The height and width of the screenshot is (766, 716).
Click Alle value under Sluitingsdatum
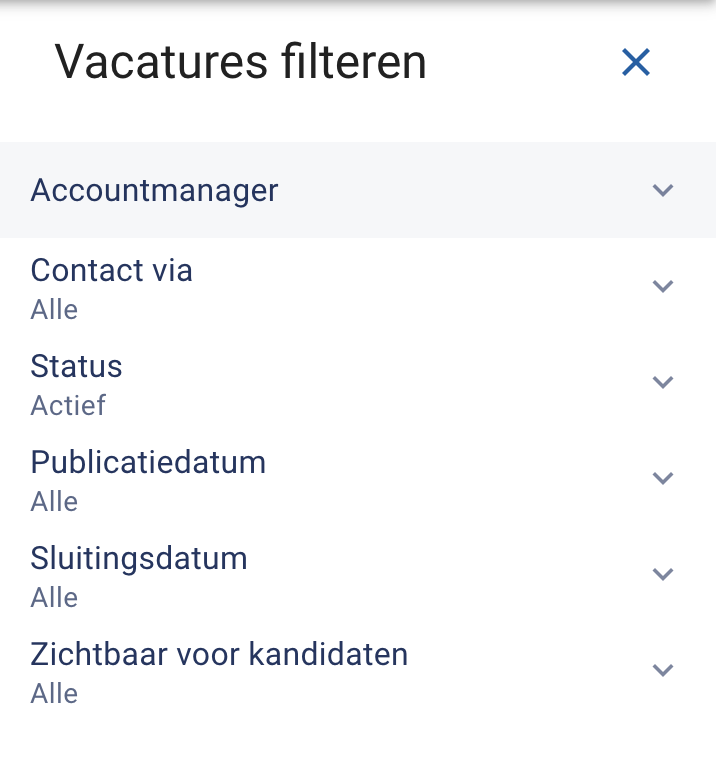pyautogui.click(x=54, y=597)
